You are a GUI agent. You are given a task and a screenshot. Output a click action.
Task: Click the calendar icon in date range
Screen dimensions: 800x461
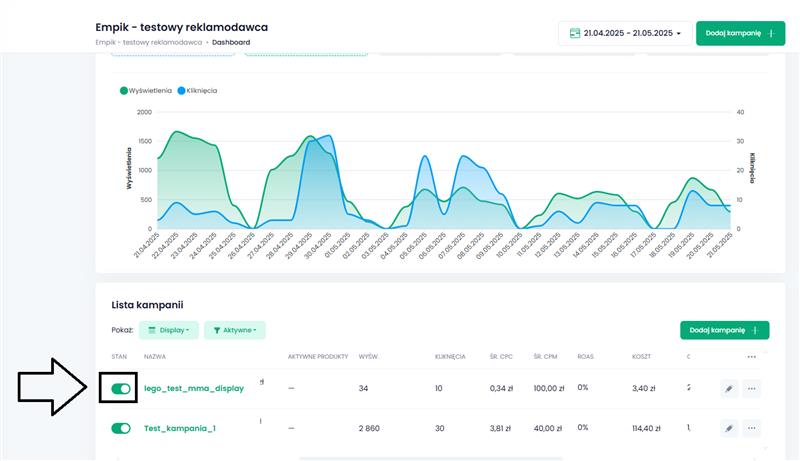click(575, 33)
